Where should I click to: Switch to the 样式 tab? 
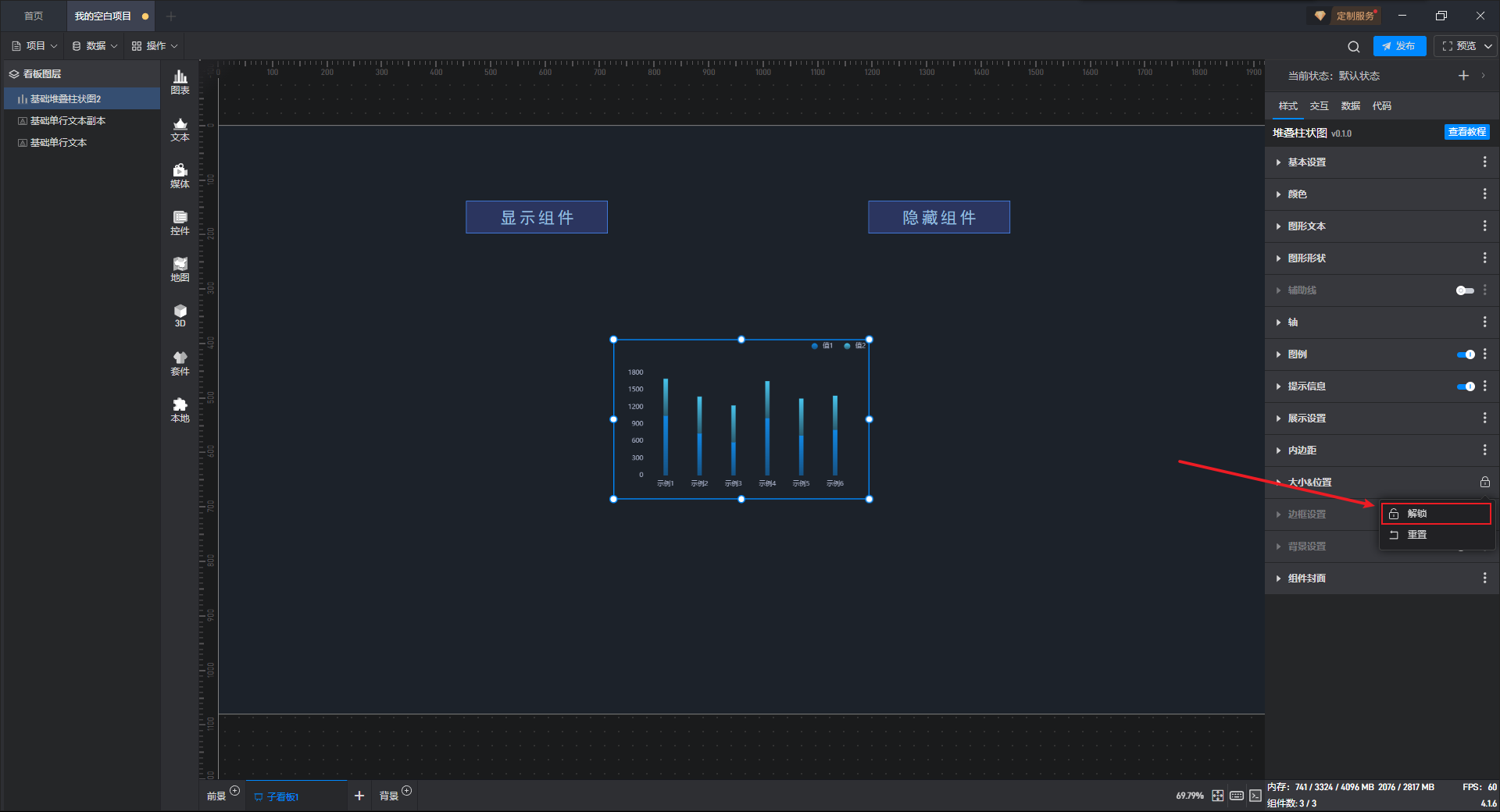1287,105
